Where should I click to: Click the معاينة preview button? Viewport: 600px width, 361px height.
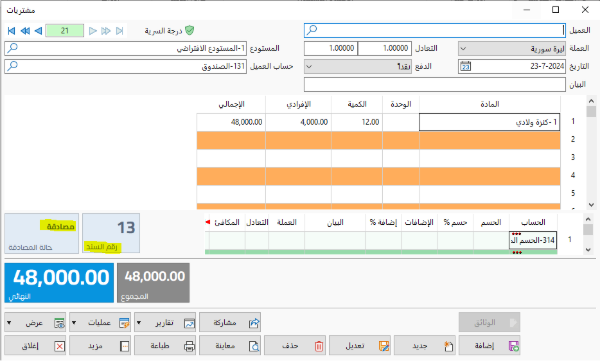click(230, 346)
